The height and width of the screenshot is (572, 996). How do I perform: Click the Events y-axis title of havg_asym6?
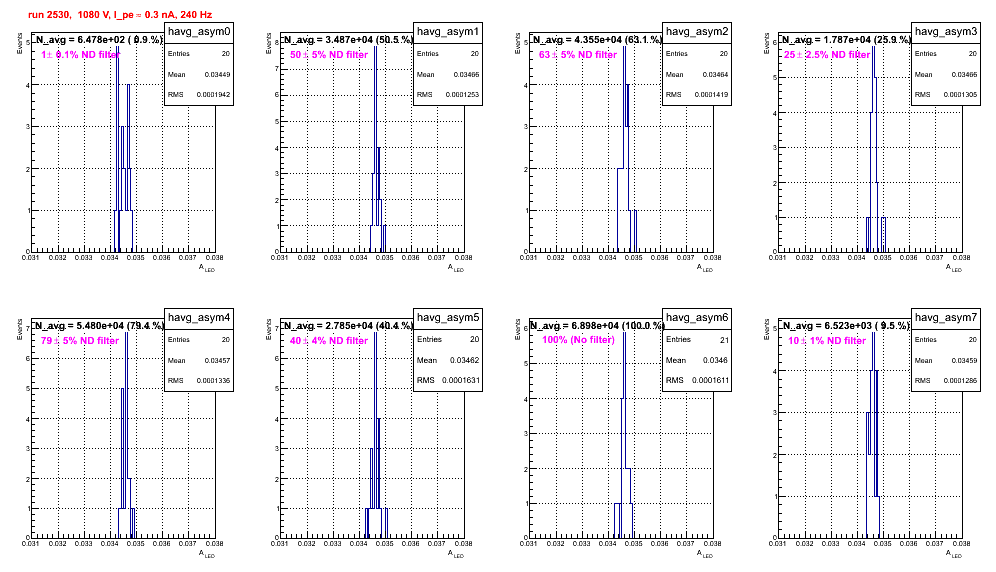517,329
